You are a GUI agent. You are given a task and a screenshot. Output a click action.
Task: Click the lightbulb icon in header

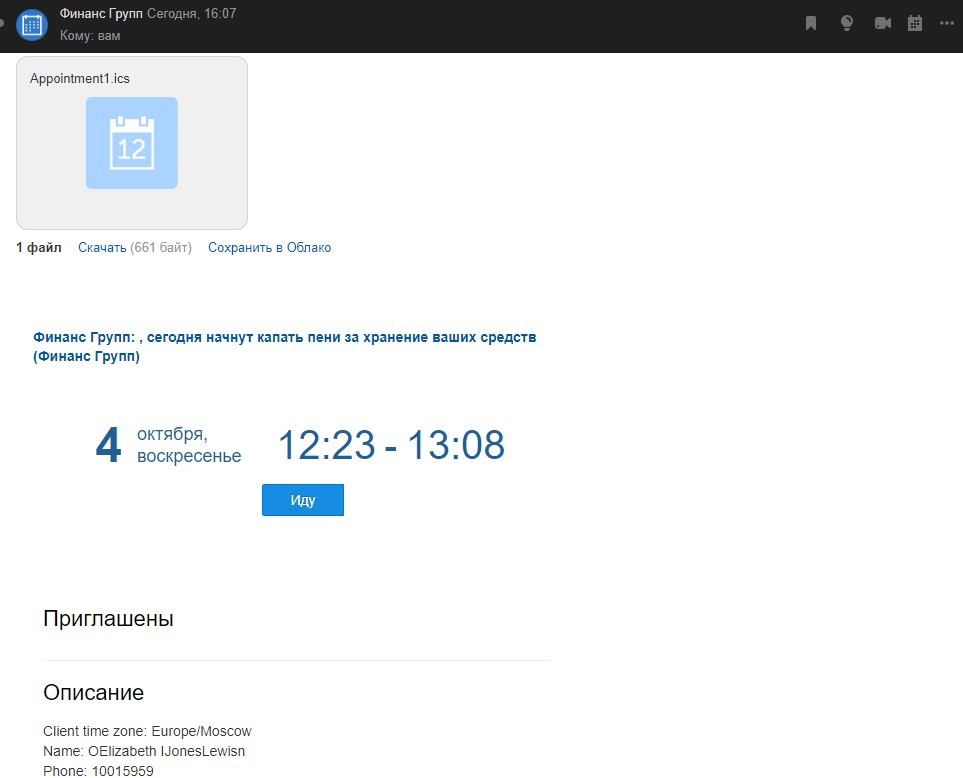(x=846, y=23)
